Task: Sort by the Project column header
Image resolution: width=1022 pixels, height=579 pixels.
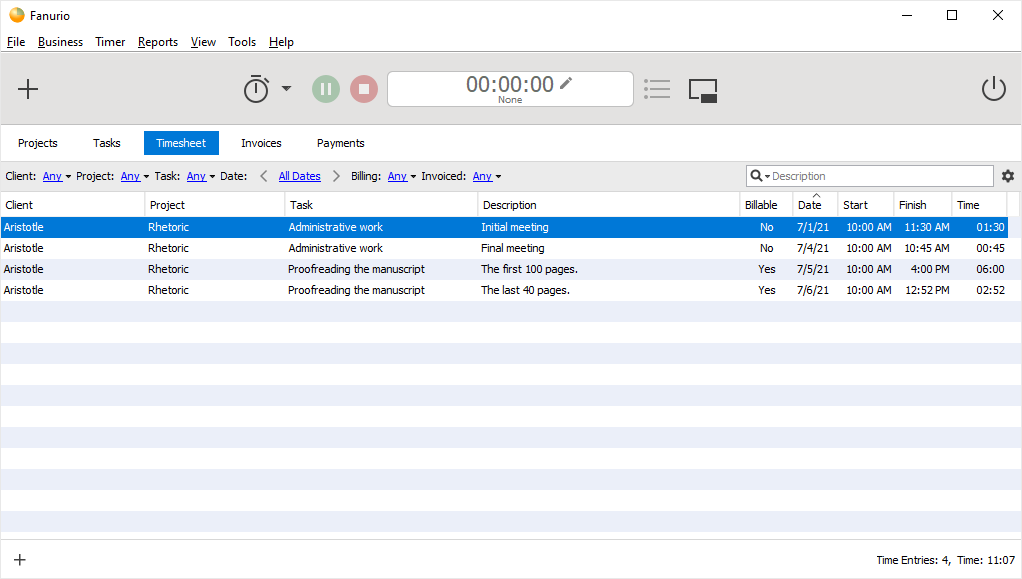Action: pos(214,205)
